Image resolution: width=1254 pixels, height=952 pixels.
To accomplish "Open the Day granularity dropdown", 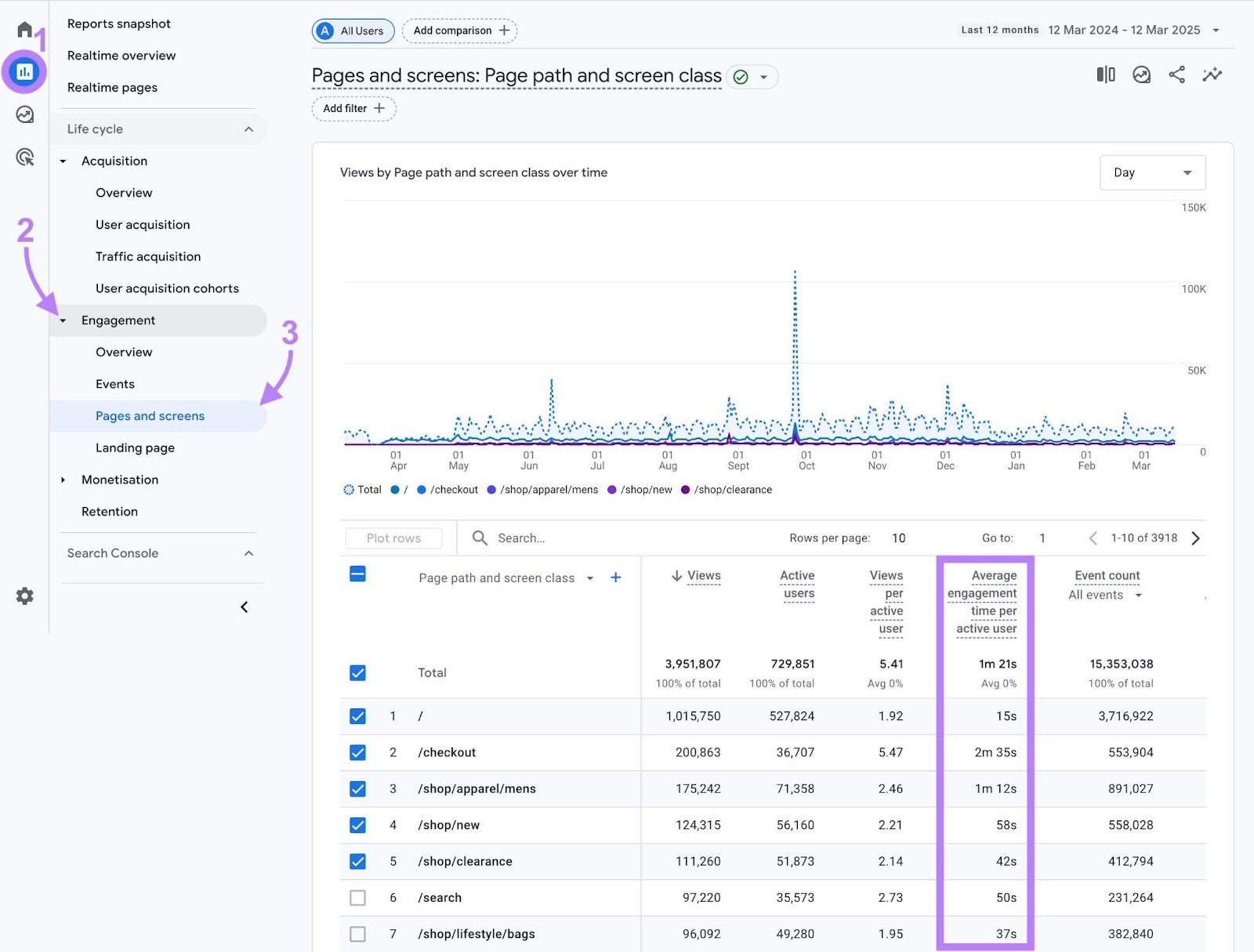I will click(x=1152, y=172).
